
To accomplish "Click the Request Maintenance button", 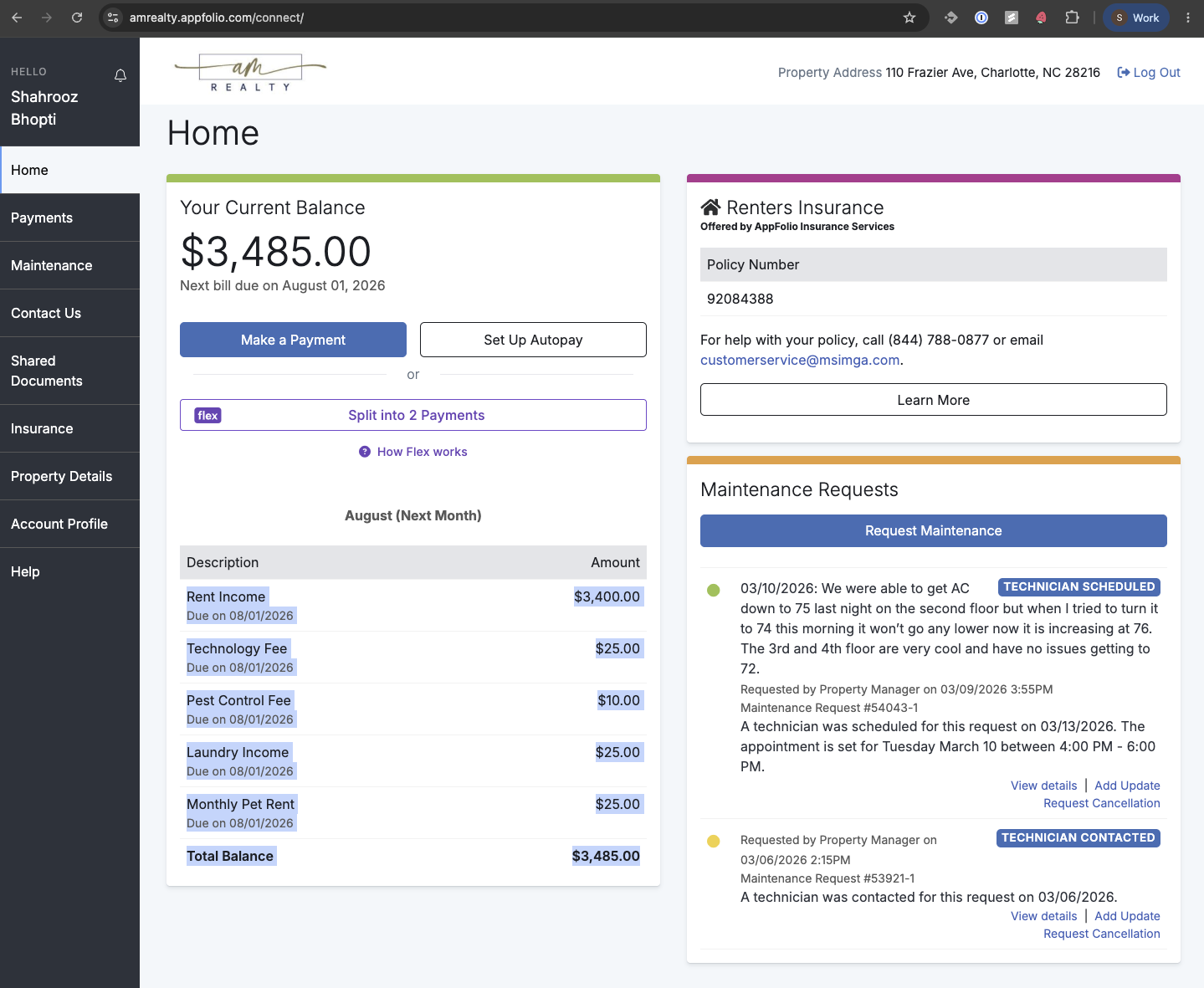I will pyautogui.click(x=934, y=530).
